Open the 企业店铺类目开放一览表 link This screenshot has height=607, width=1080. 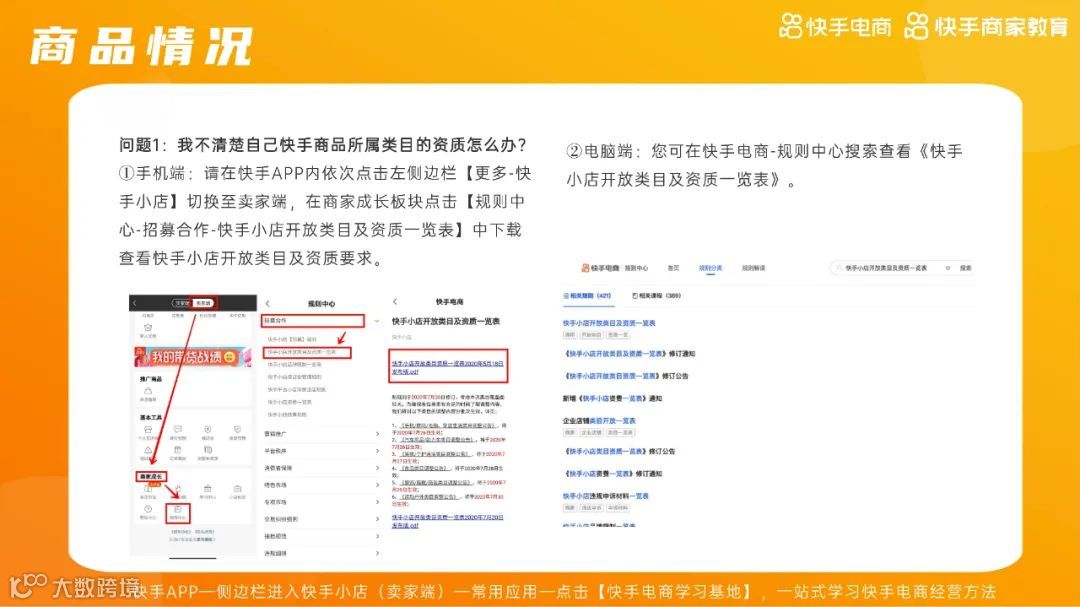pos(598,419)
